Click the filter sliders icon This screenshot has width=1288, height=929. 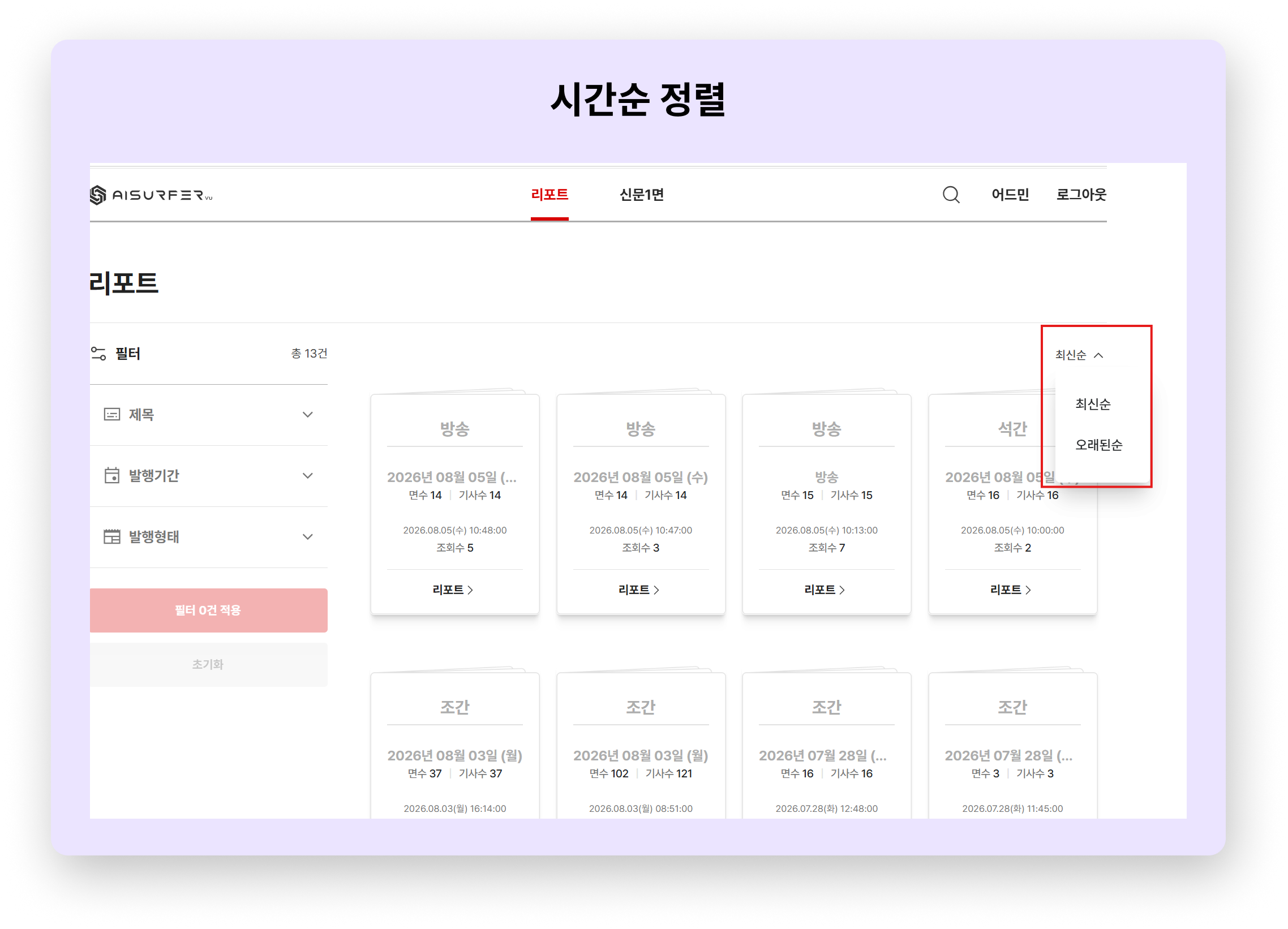click(98, 354)
